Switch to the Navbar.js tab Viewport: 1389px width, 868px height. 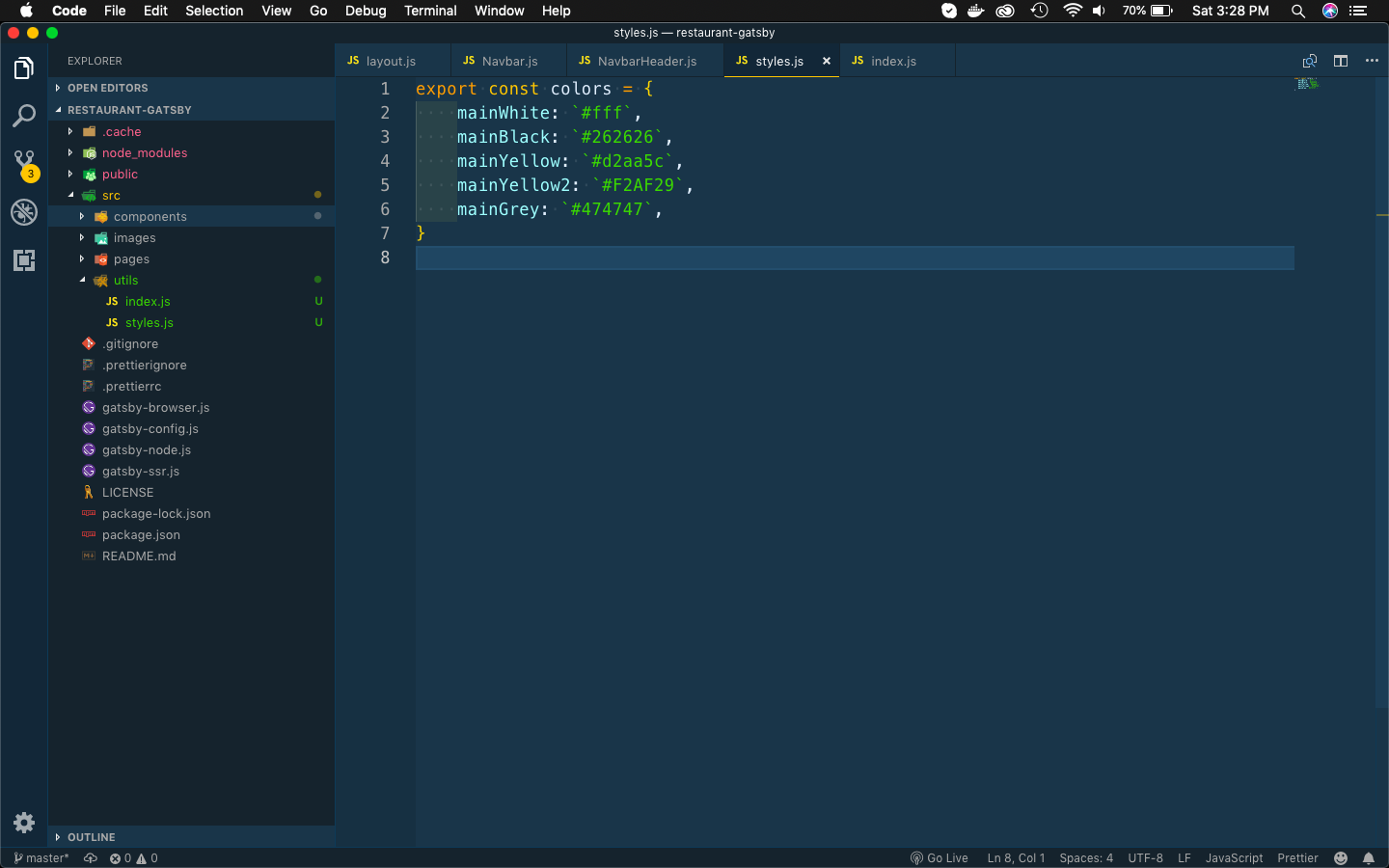pyautogui.click(x=509, y=61)
